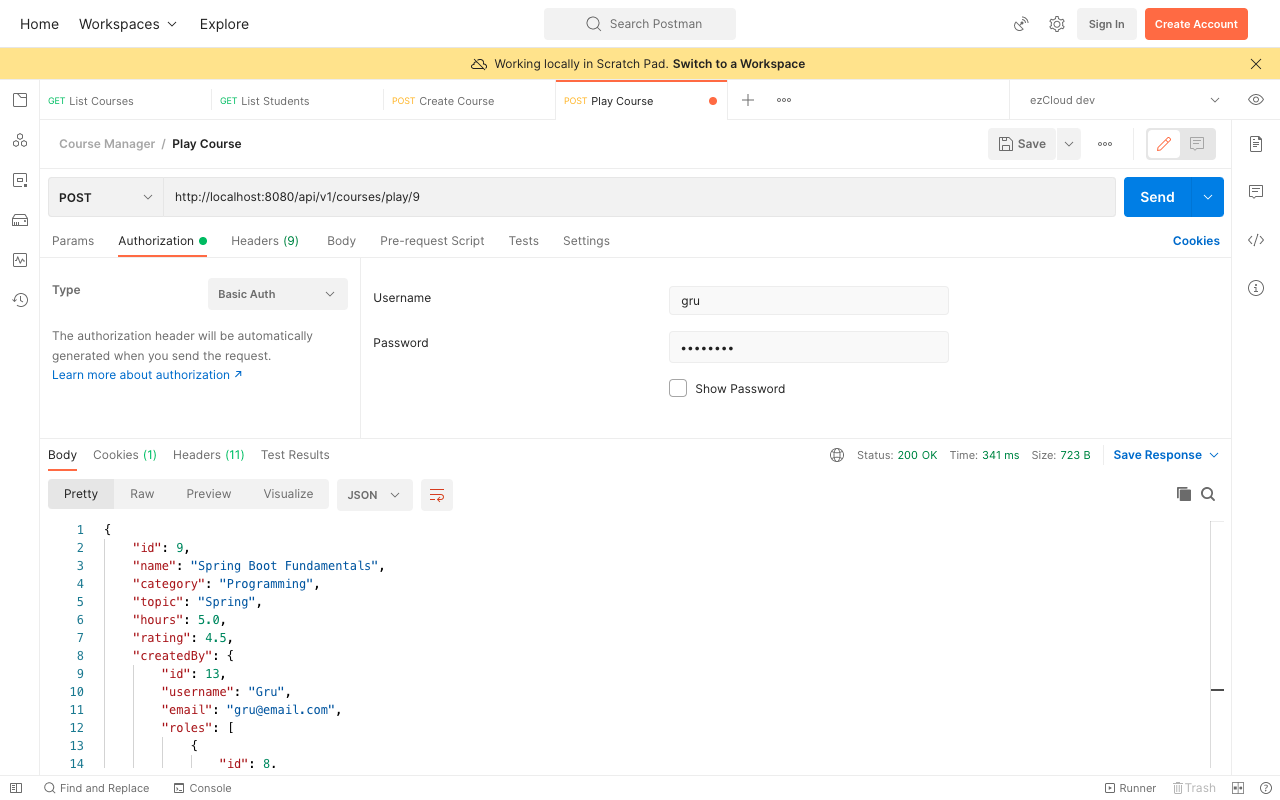
Task: Click the Save button
Action: [1022, 144]
